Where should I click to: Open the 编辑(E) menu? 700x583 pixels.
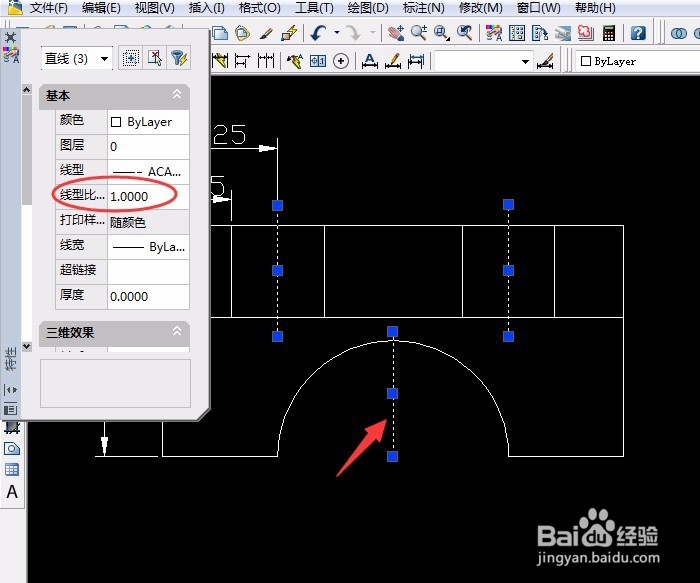coord(101,8)
